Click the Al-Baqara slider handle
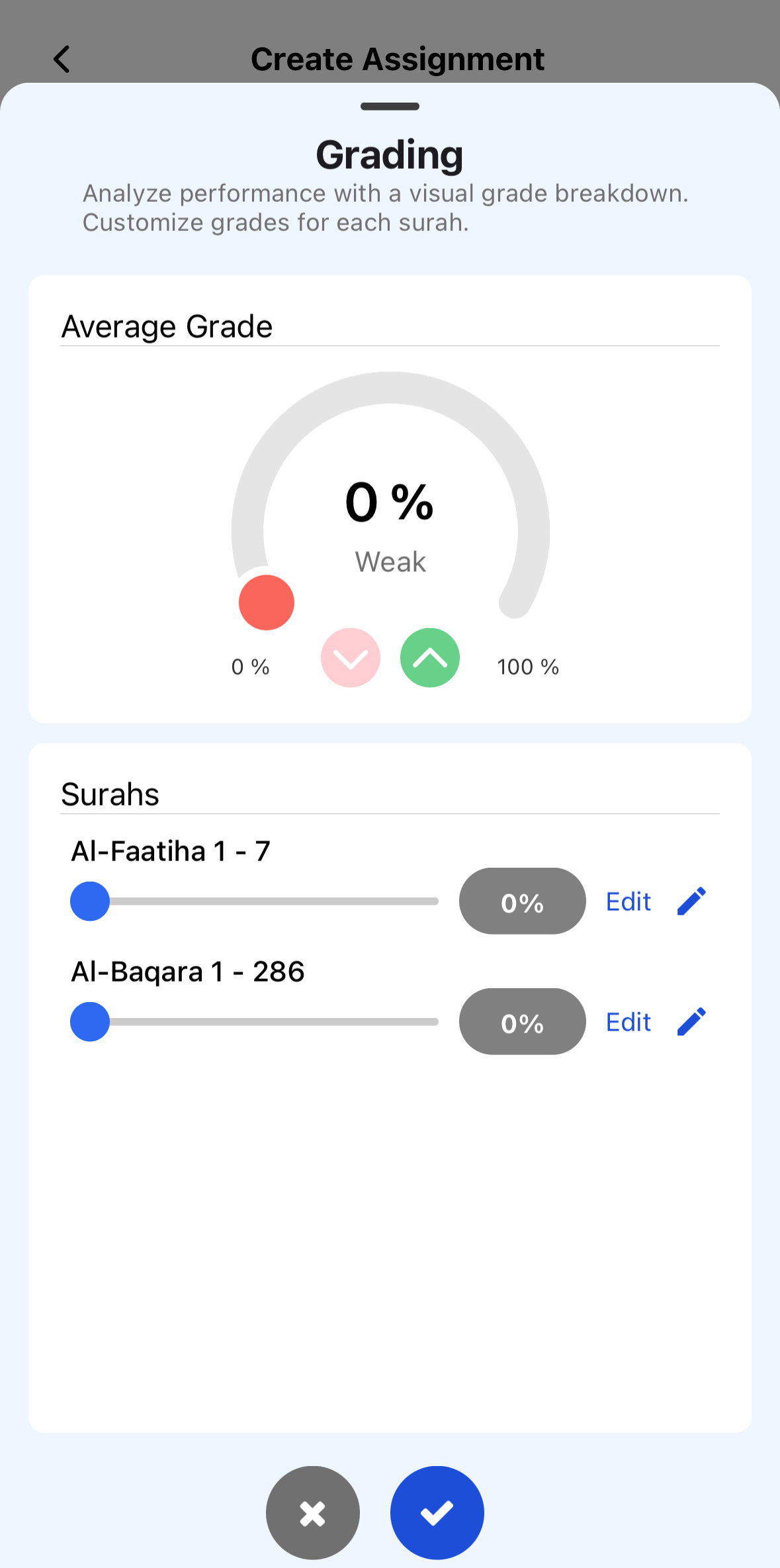The width and height of the screenshot is (780, 1568). click(x=90, y=1022)
